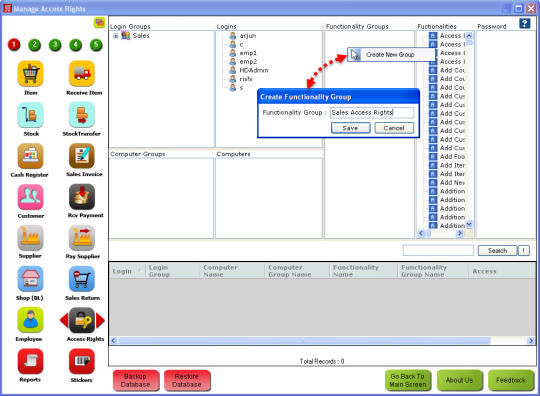Sort by Login column header
Image resolution: width=540 pixels, height=396 pixels.
point(127,271)
